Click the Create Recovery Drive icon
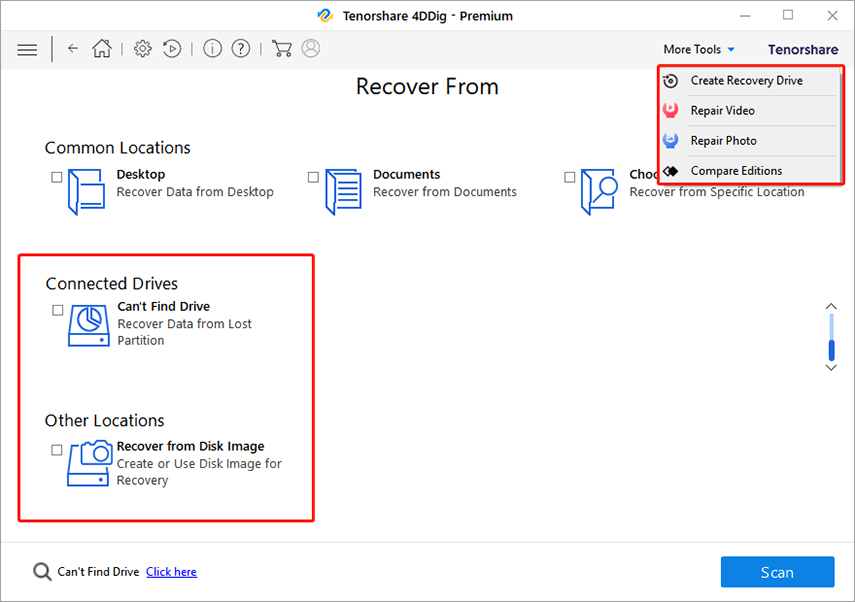The width and height of the screenshot is (855, 602). [671, 81]
